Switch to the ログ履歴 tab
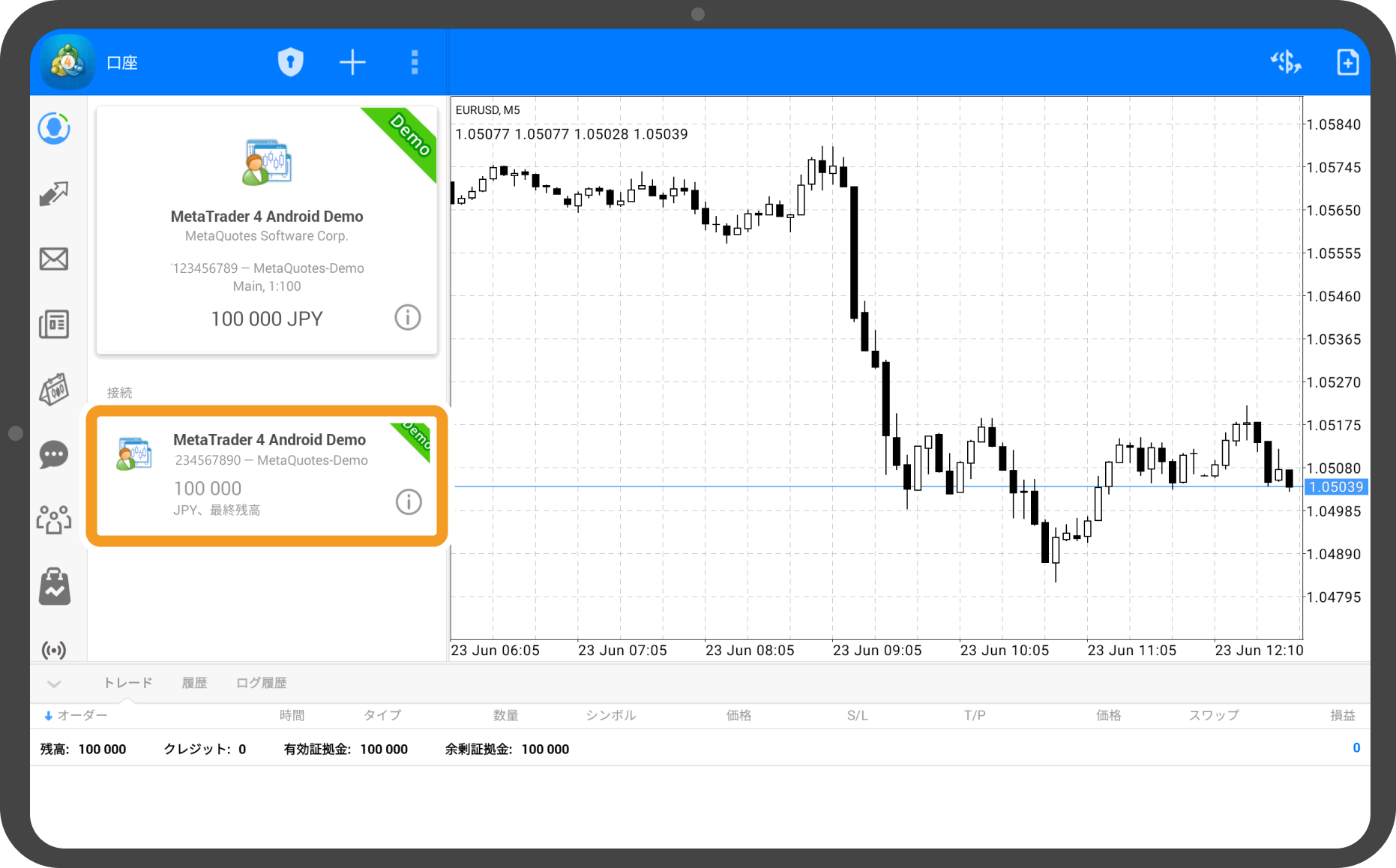Screen dimensions: 1396x868 pos(261,683)
